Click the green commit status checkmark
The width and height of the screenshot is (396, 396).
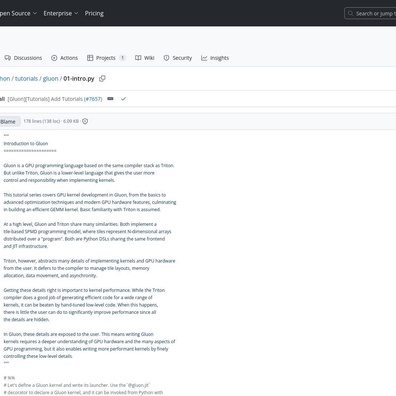pyautogui.click(x=123, y=99)
